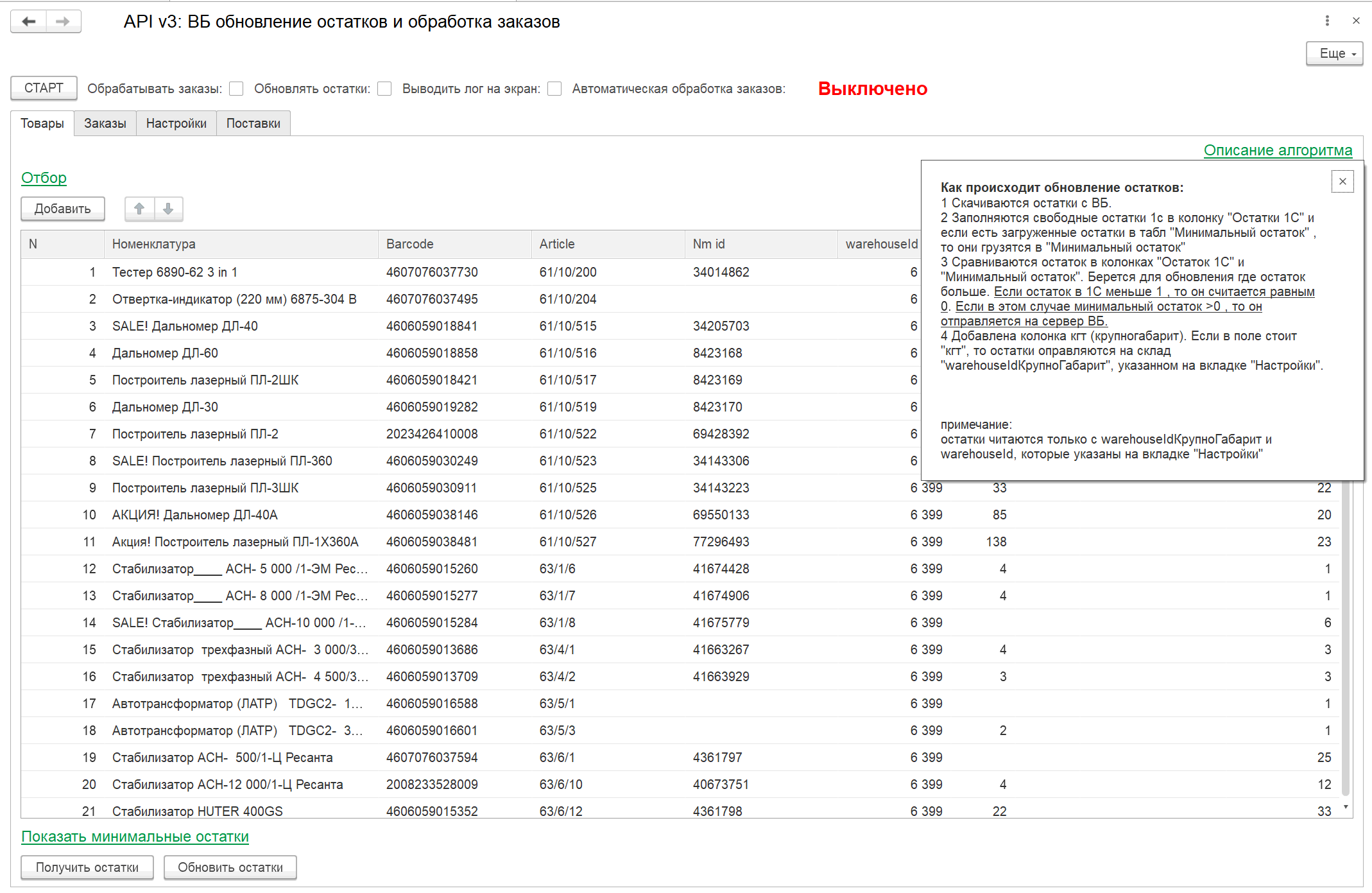This screenshot has width=1372, height=893.
Task: Click Показать минимальные остатки link
Action: (x=135, y=837)
